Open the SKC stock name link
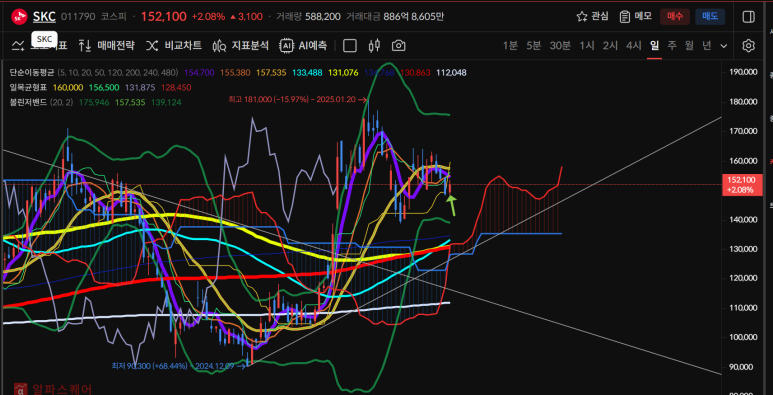 44,17
